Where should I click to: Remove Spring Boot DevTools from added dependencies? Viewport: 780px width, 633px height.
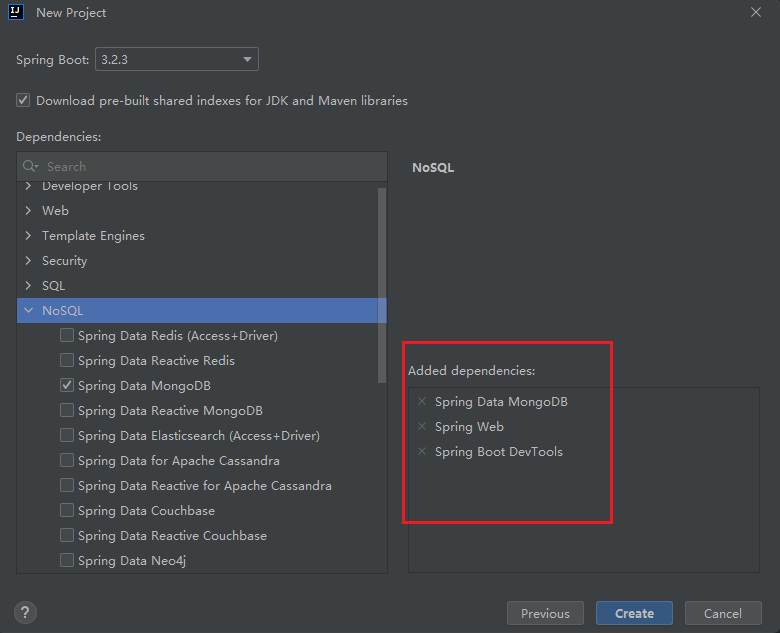[422, 451]
